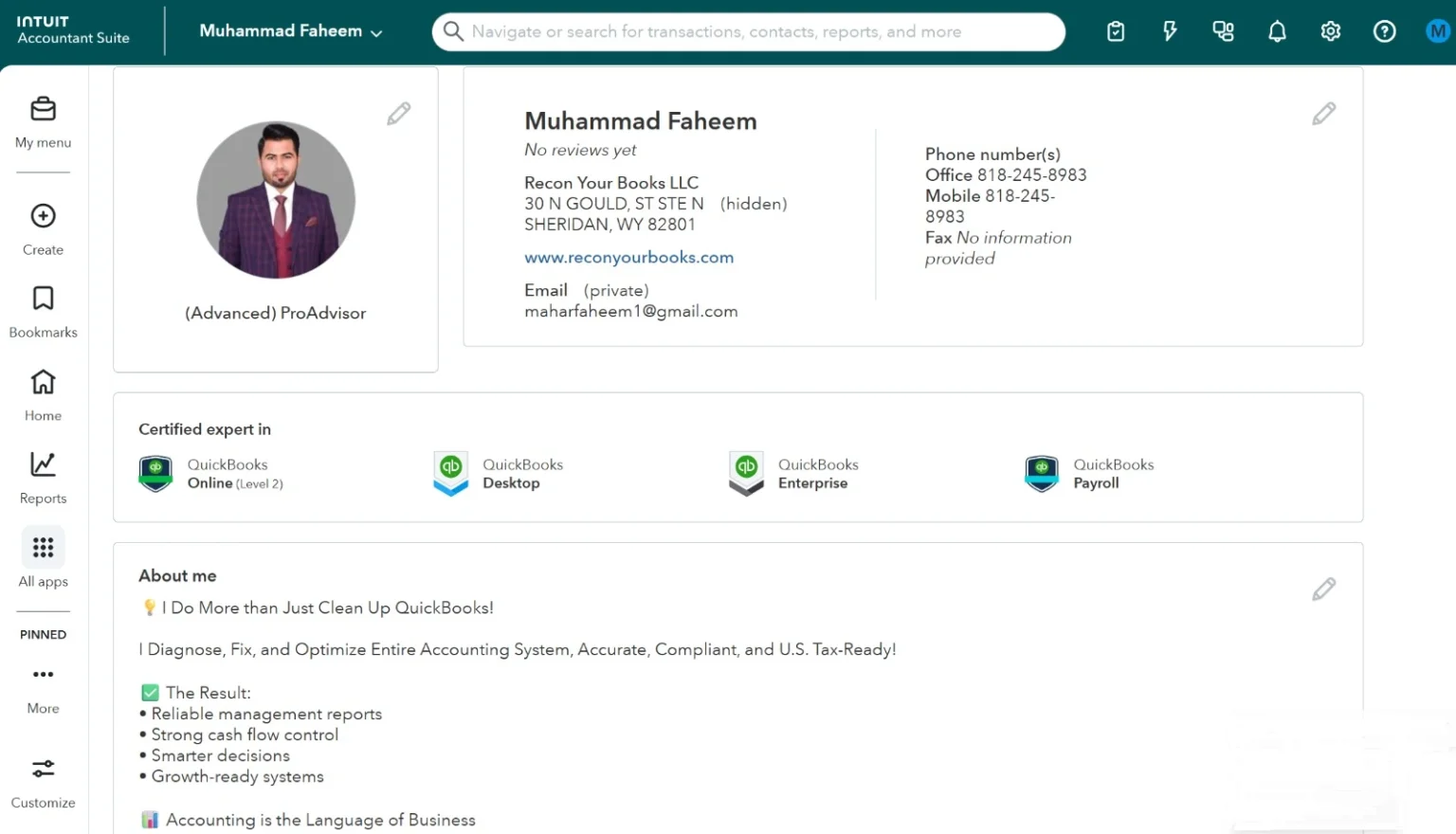Open Reports from the sidebar
Image resolution: width=1456 pixels, height=834 pixels.
[43, 464]
